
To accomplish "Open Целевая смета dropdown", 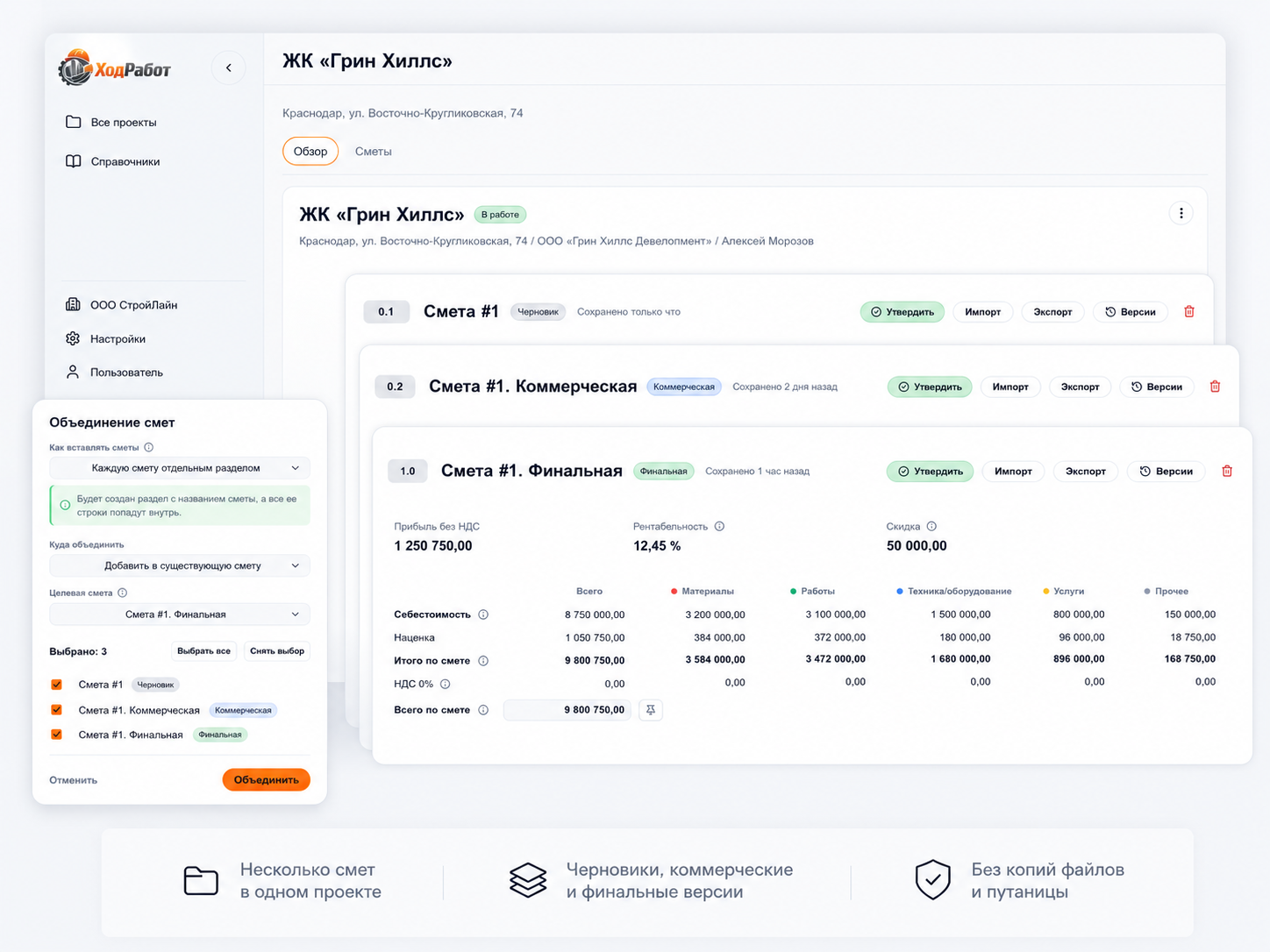I will (x=180, y=615).
